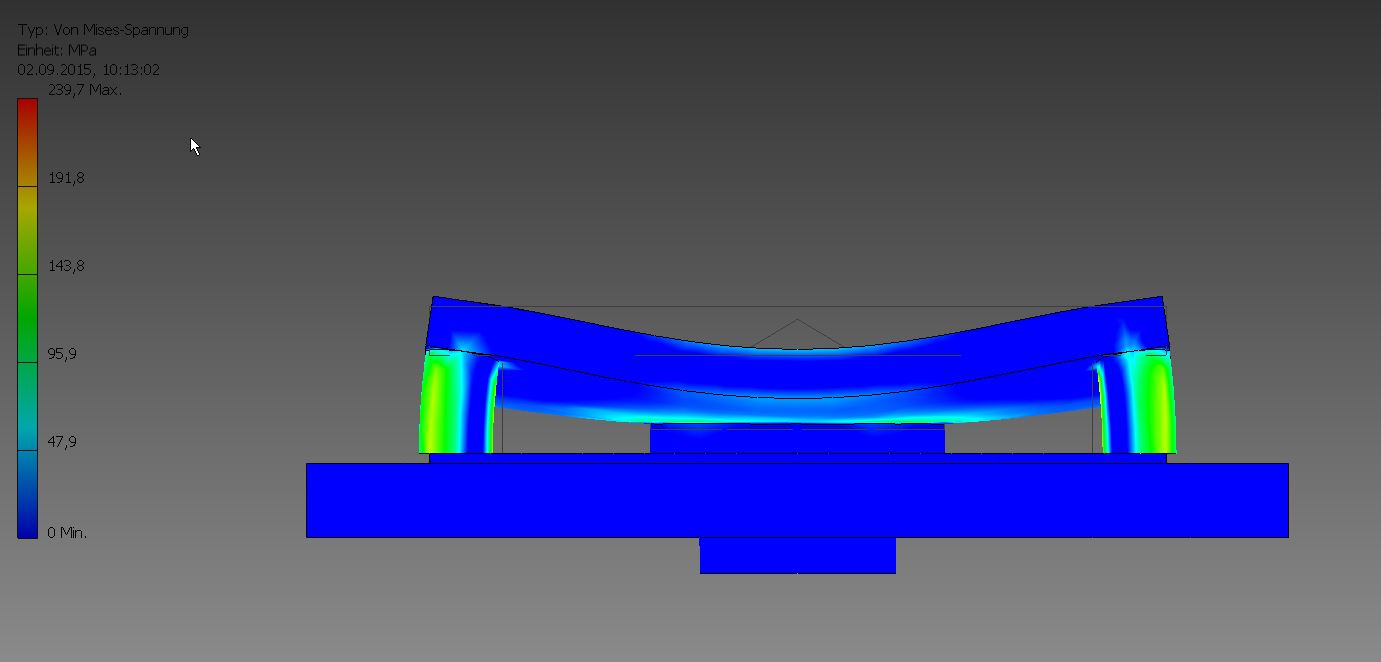Select the "47,9" legend value

[x=63, y=442]
